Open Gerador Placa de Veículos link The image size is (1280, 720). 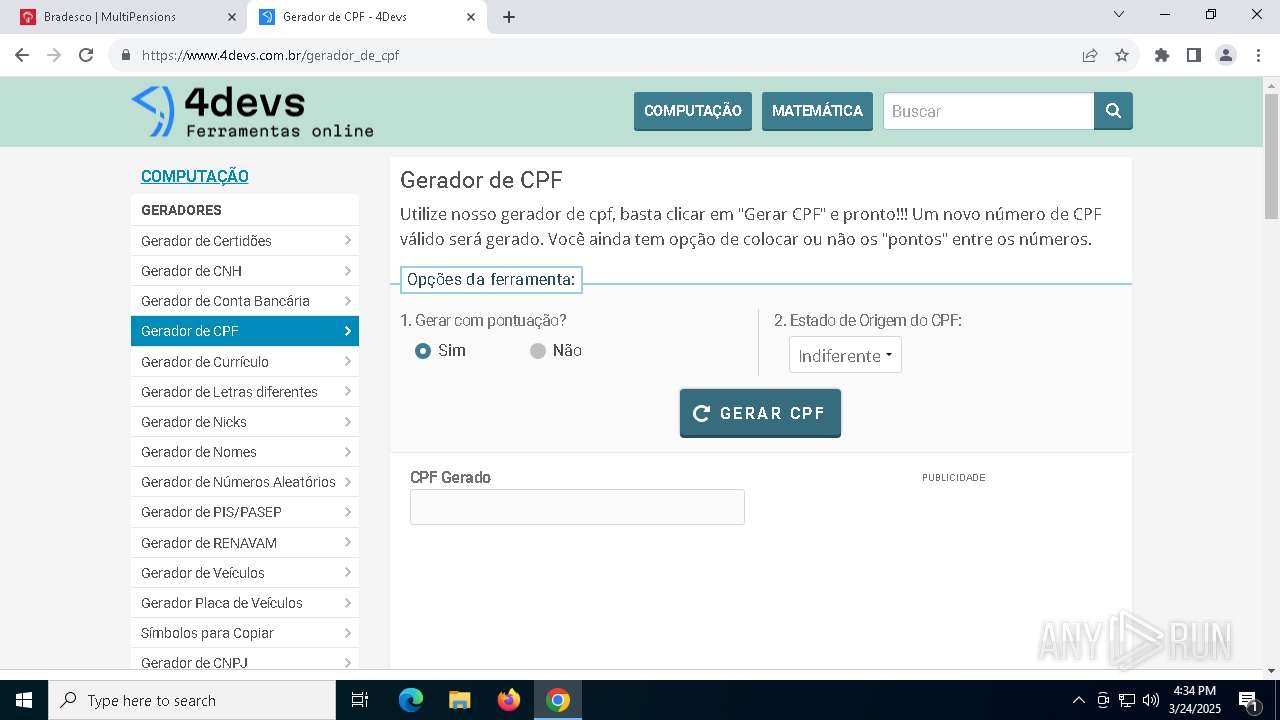245,603
